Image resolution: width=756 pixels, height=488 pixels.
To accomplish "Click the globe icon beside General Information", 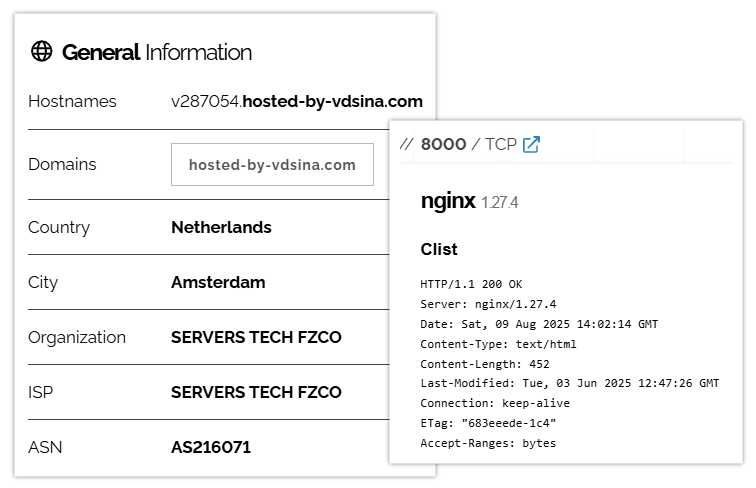I will tap(41, 51).
